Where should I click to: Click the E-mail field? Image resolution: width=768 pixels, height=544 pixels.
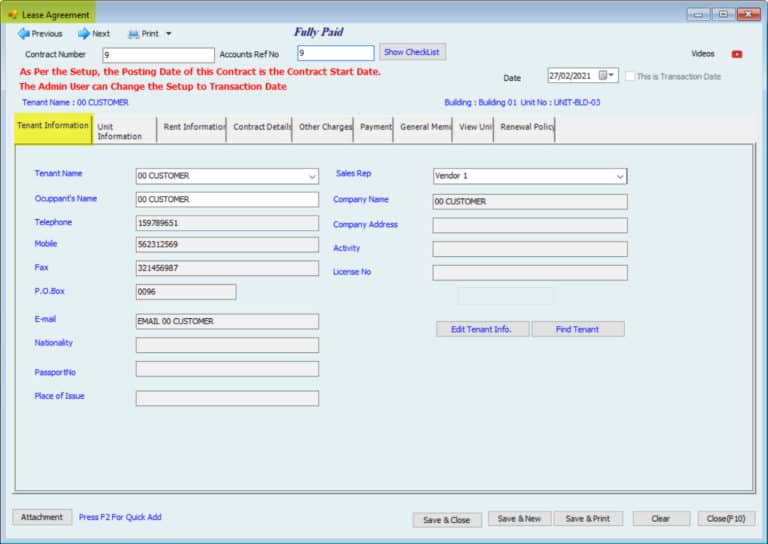point(227,321)
